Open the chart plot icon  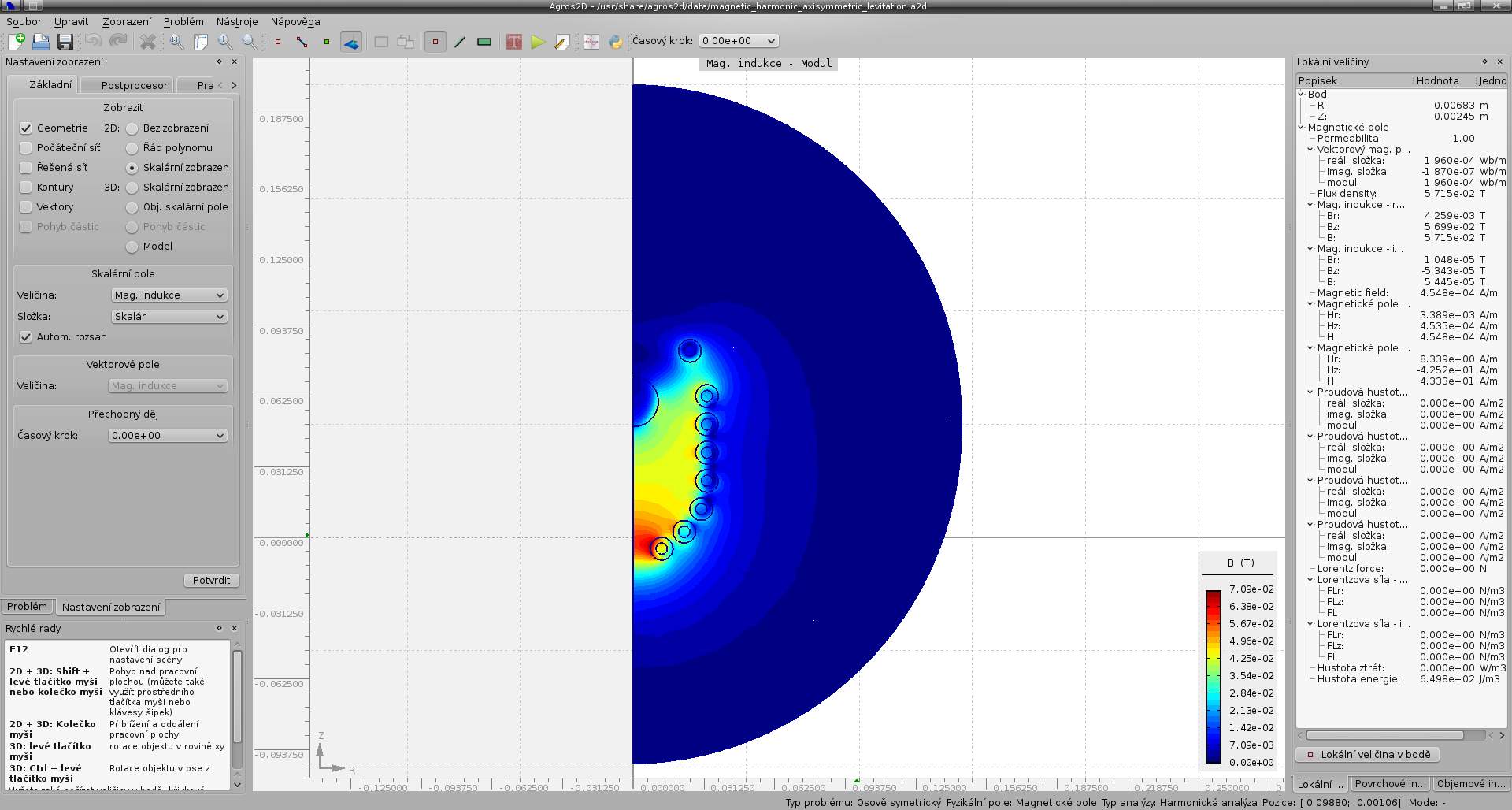coord(591,42)
